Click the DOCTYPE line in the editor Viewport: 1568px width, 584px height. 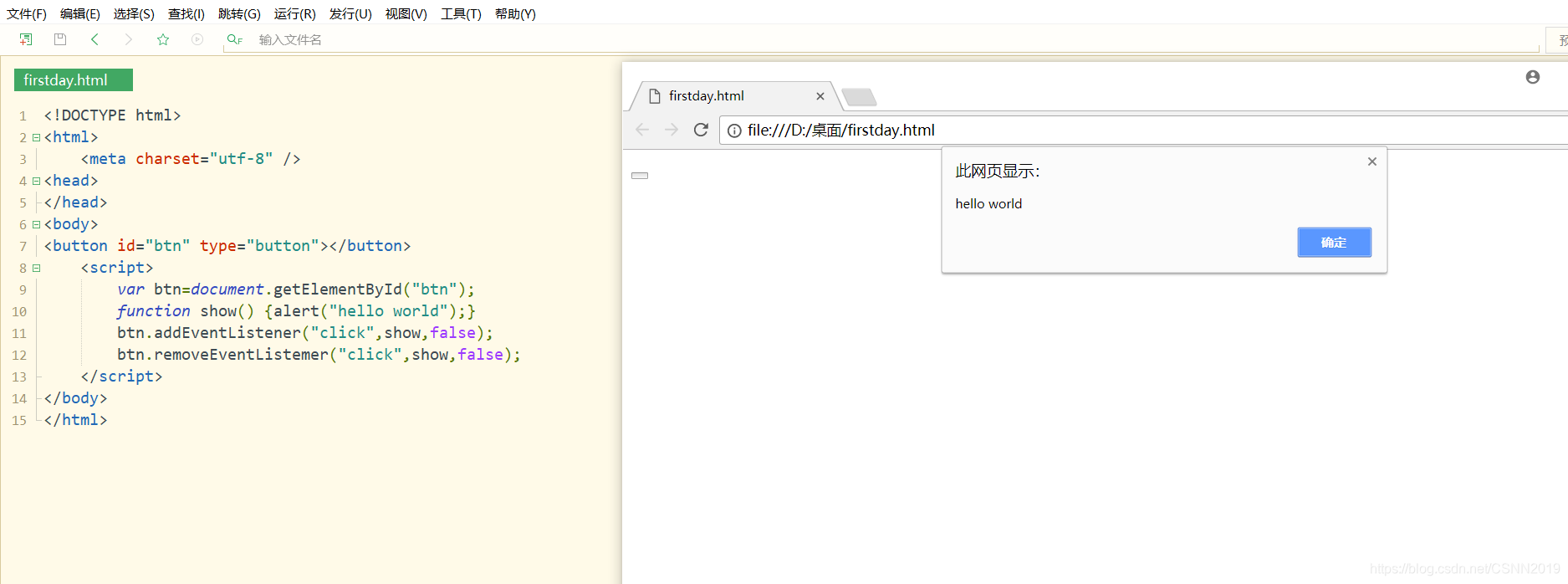click(112, 115)
